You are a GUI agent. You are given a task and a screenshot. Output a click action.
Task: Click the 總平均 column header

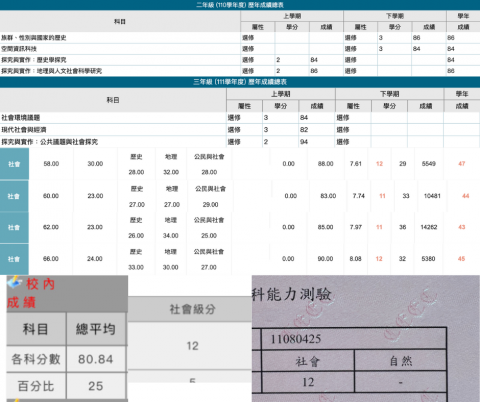pos(96,329)
